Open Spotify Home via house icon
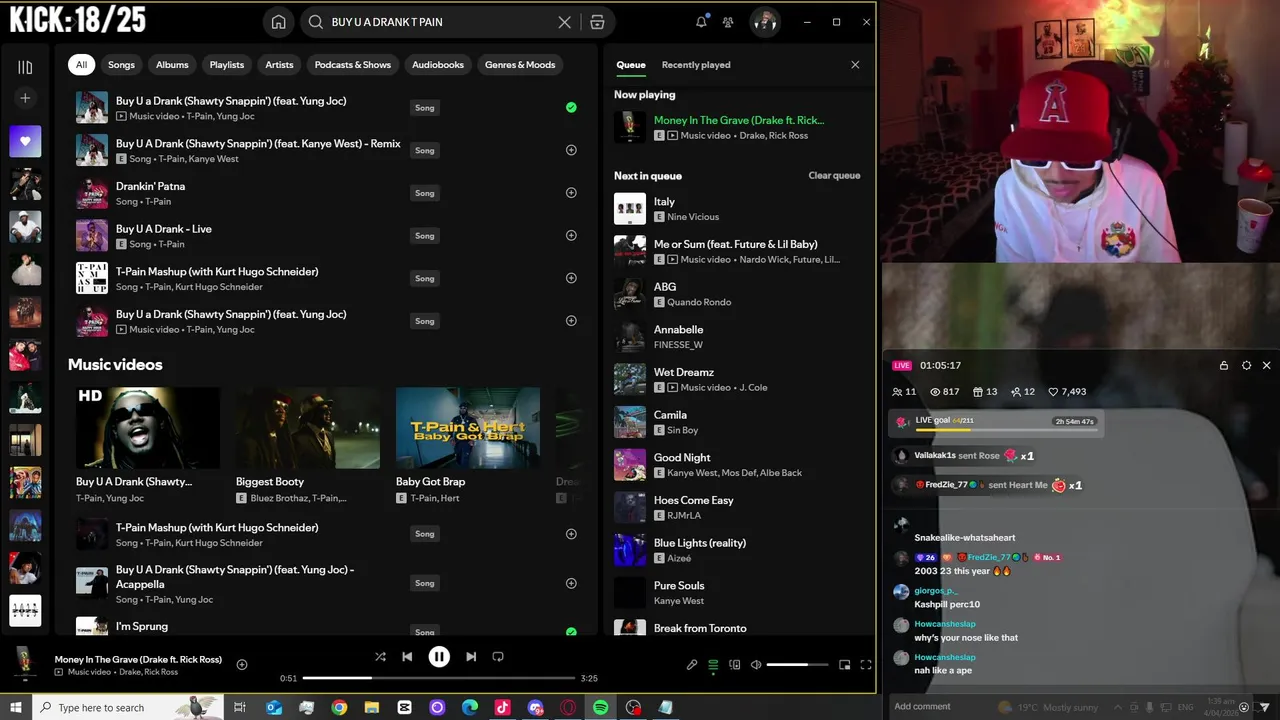The height and width of the screenshot is (720, 1280). point(279,22)
